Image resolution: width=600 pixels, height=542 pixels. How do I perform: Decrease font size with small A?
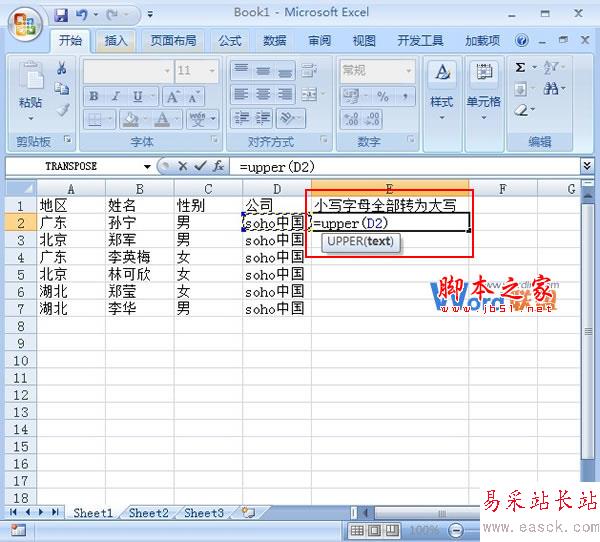pyautogui.click(x=195, y=96)
